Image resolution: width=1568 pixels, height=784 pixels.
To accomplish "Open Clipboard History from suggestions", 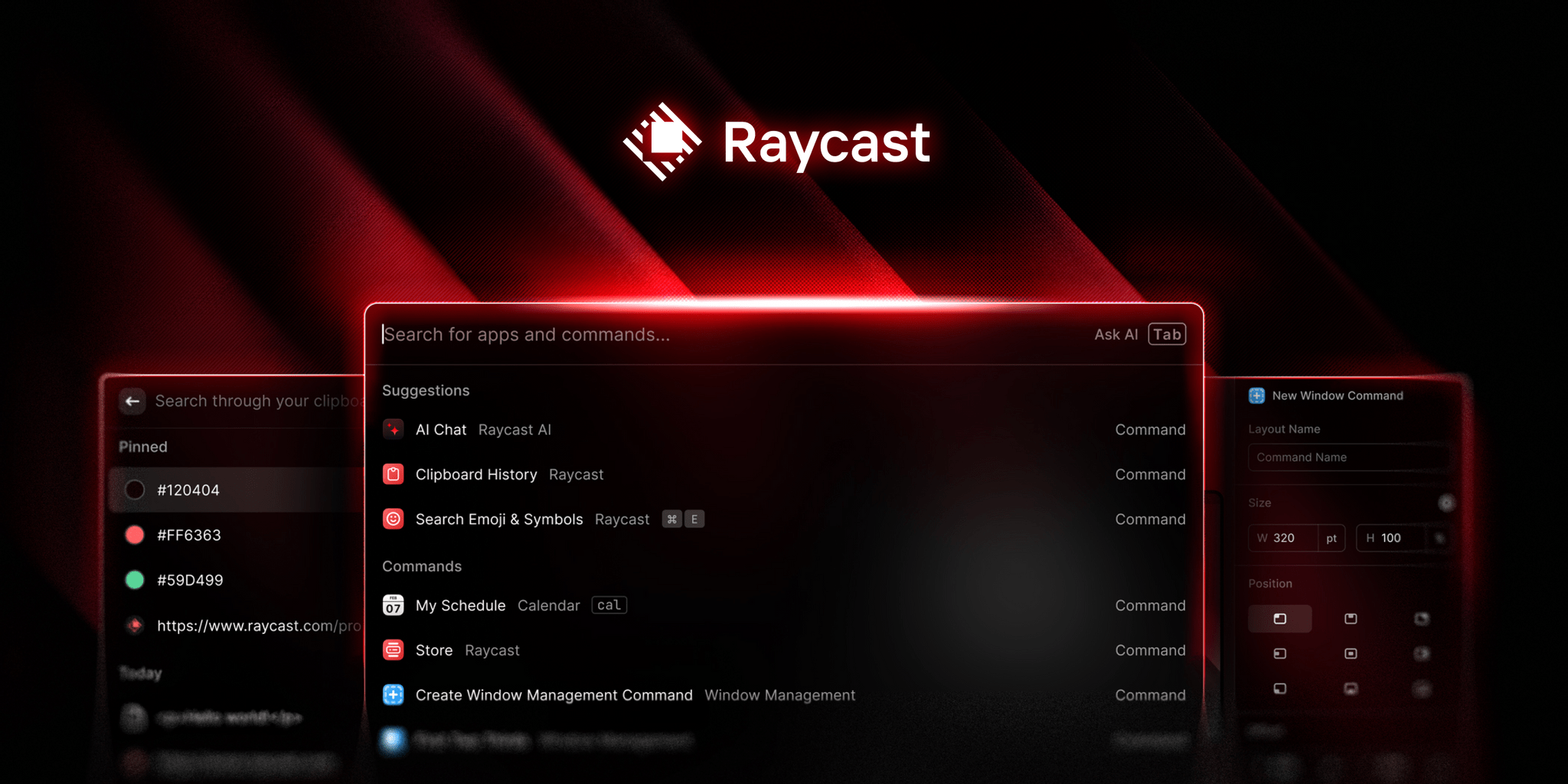I will click(x=784, y=475).
